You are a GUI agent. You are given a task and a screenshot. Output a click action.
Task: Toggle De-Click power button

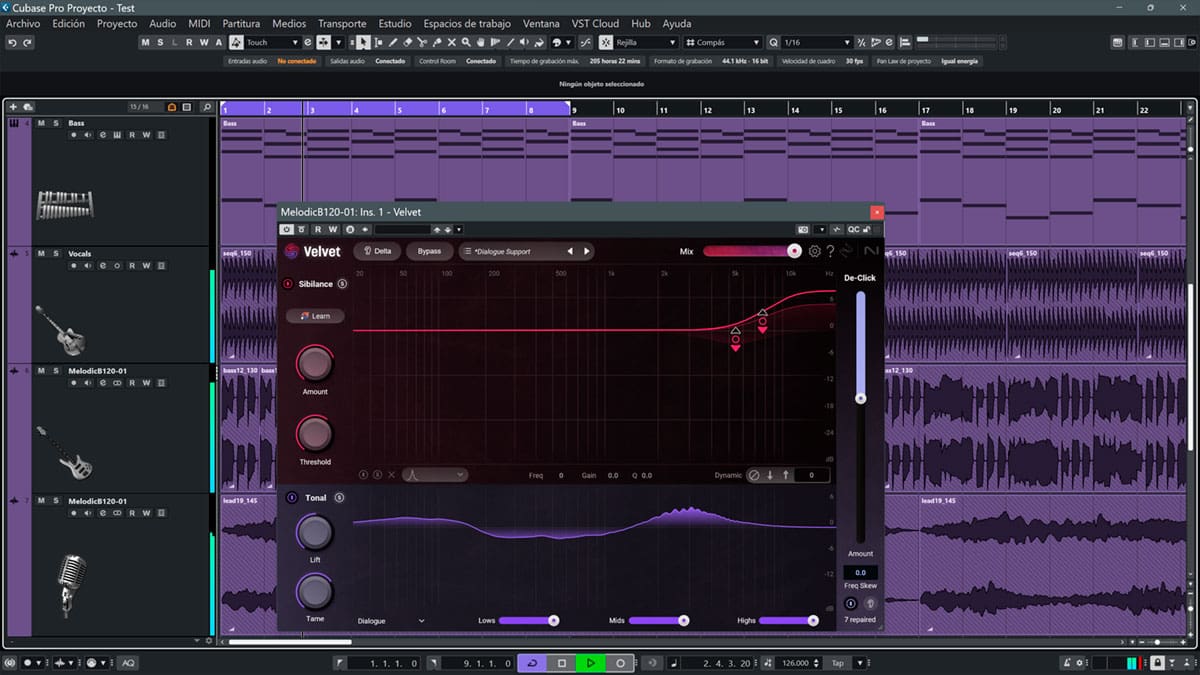pos(850,603)
